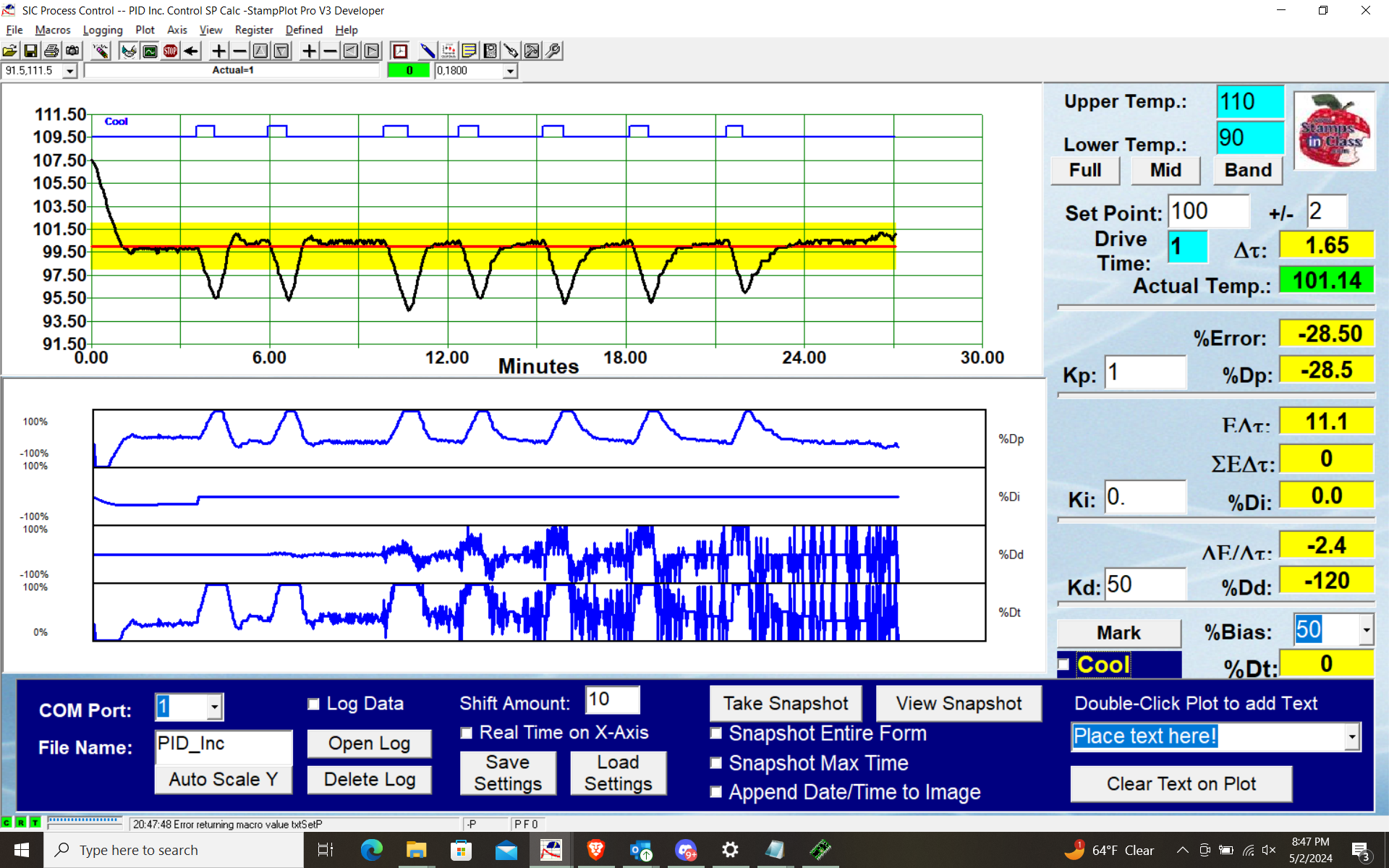
Task: Click the Shift Amount input field
Action: pyautogui.click(x=612, y=699)
